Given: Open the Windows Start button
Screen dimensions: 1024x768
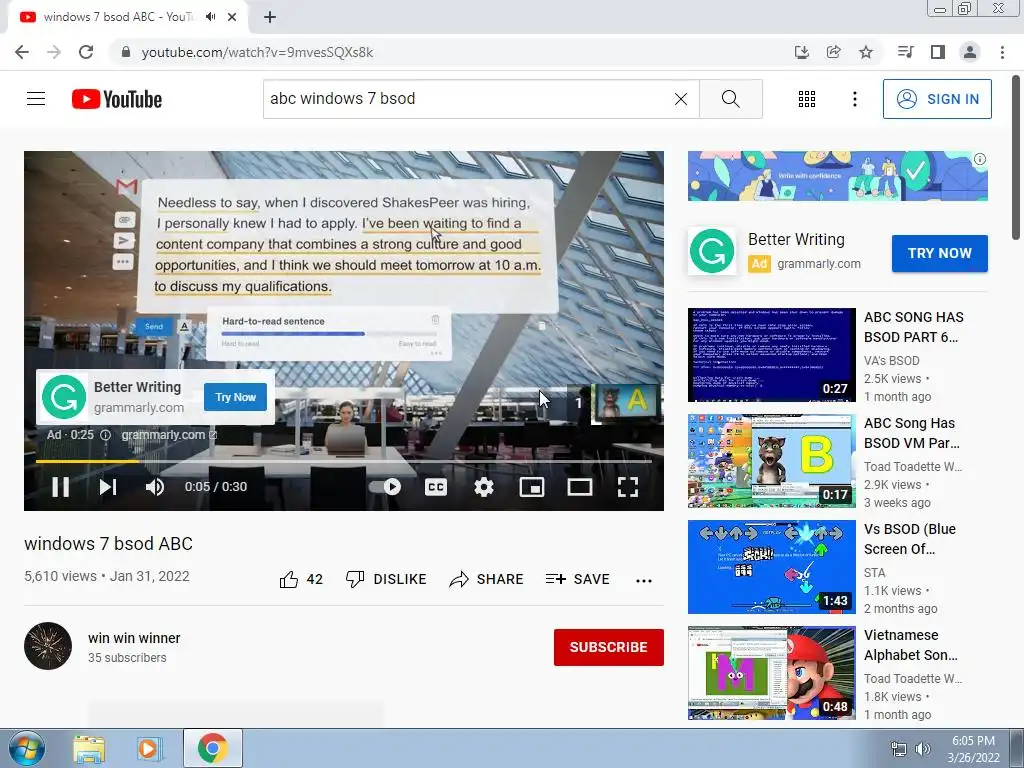Looking at the screenshot, I should (x=27, y=748).
